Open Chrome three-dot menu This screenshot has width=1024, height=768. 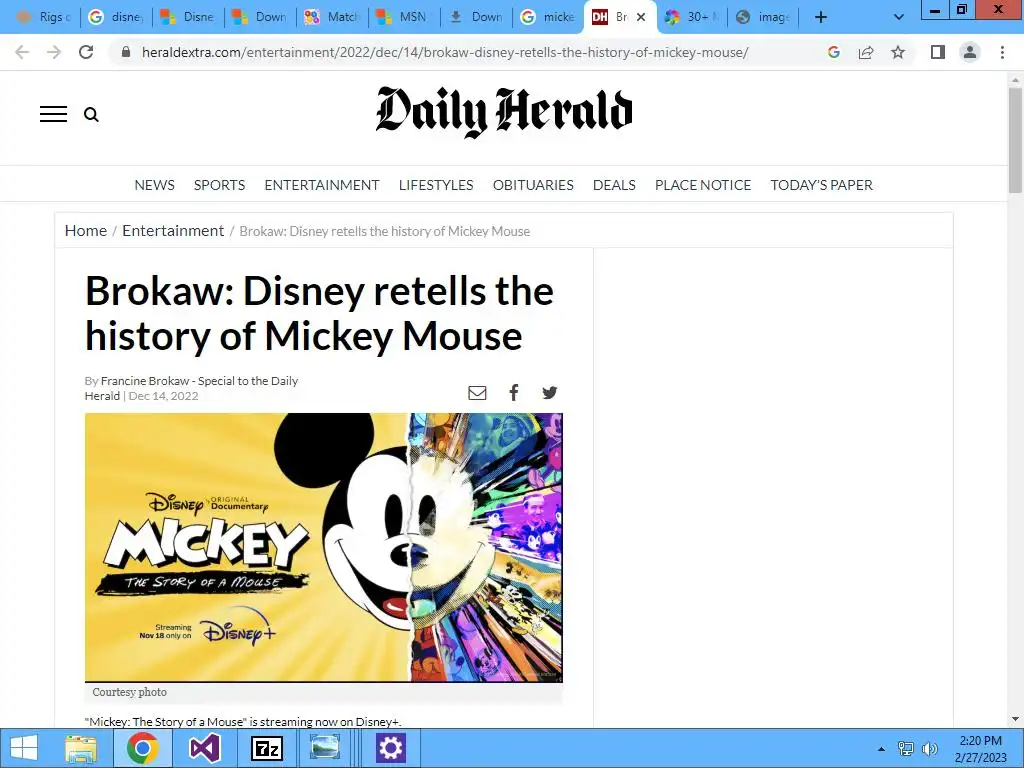tap(1002, 52)
